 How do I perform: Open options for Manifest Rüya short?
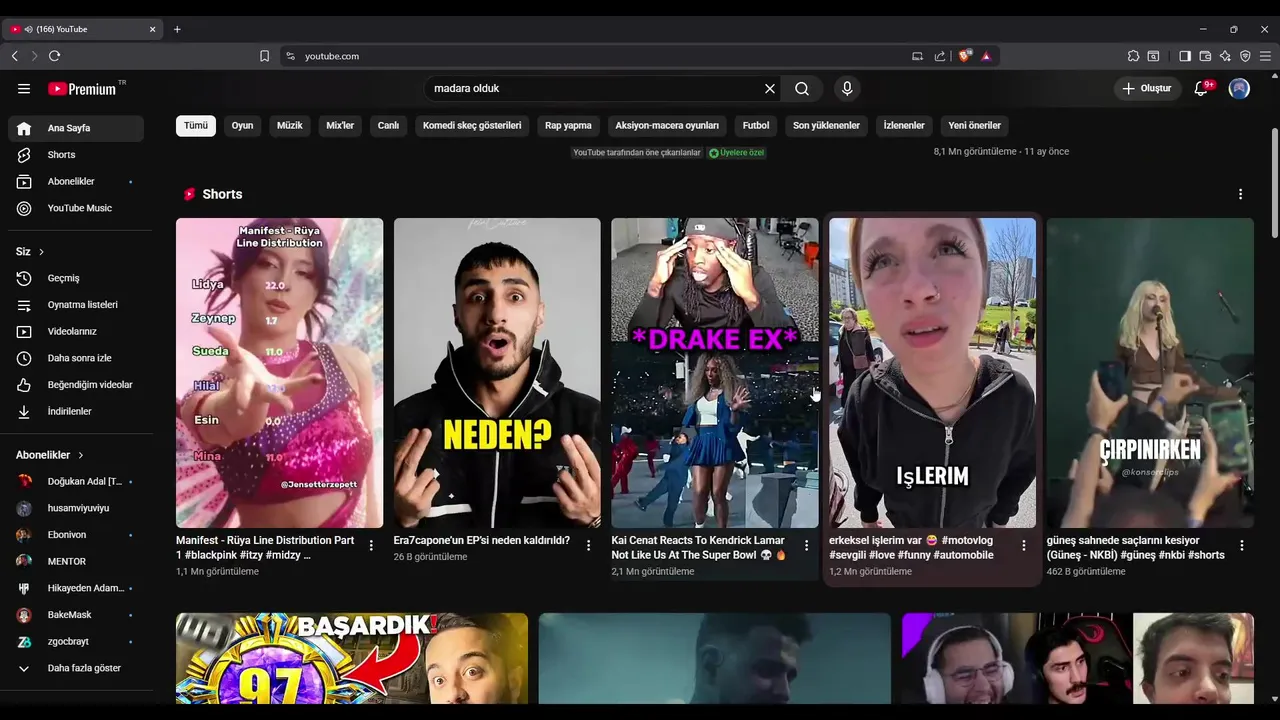[371, 545]
